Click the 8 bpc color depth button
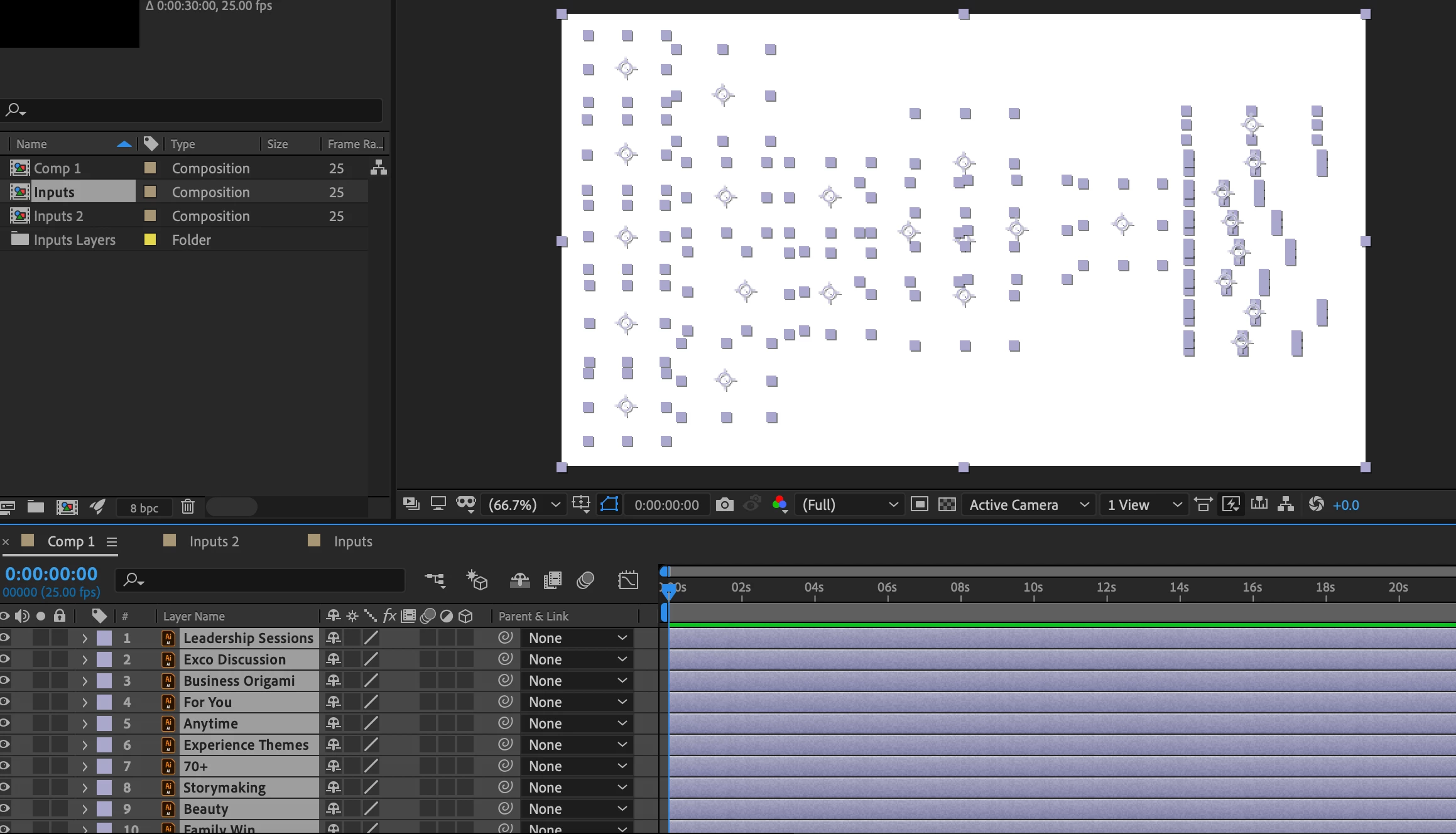This screenshot has height=834, width=1456. (x=144, y=507)
